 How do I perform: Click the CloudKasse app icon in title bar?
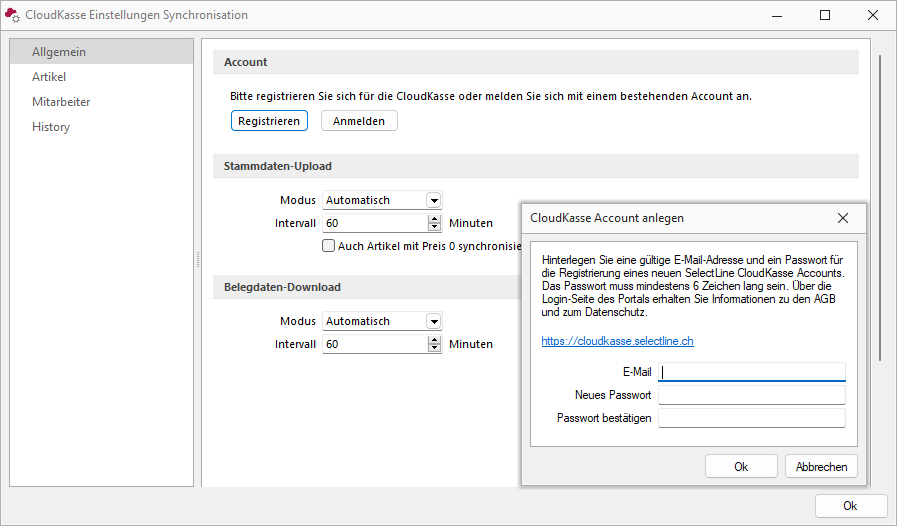click(12, 15)
